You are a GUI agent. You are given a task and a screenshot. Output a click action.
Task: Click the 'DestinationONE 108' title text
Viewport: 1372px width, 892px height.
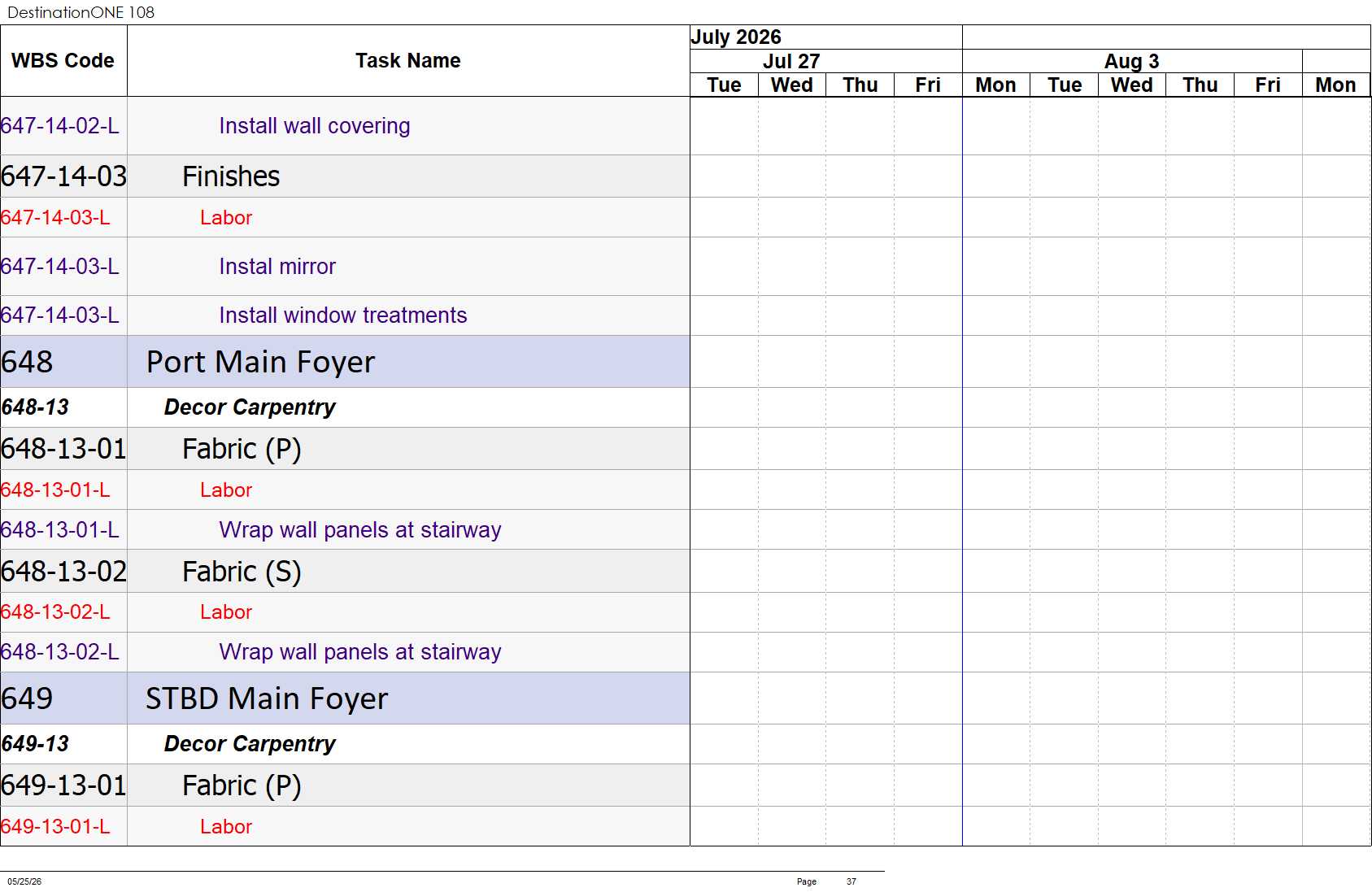pos(81,12)
